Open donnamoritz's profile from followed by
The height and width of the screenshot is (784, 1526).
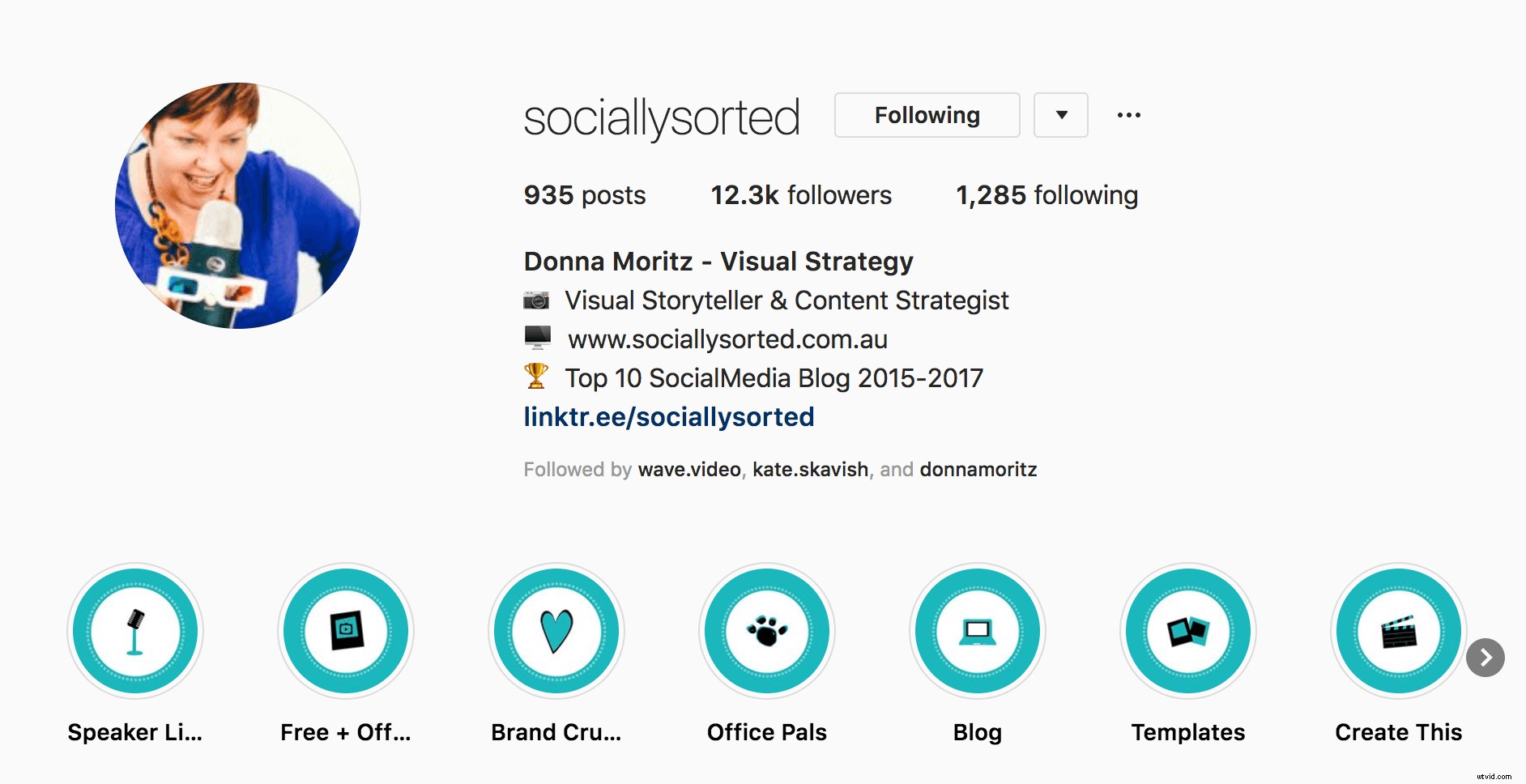[x=978, y=469]
